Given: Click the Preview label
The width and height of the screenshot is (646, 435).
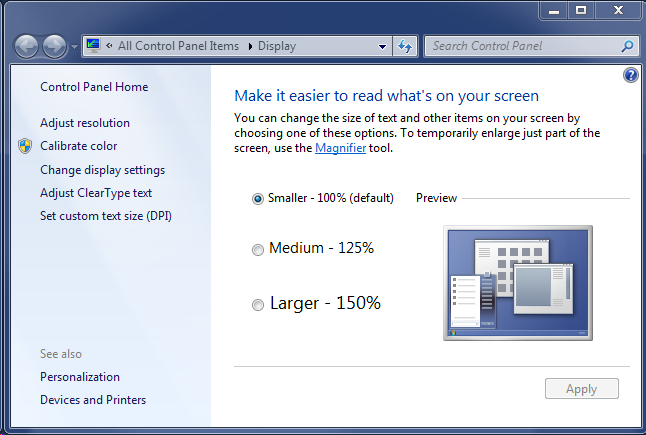Looking at the screenshot, I should coord(436,198).
